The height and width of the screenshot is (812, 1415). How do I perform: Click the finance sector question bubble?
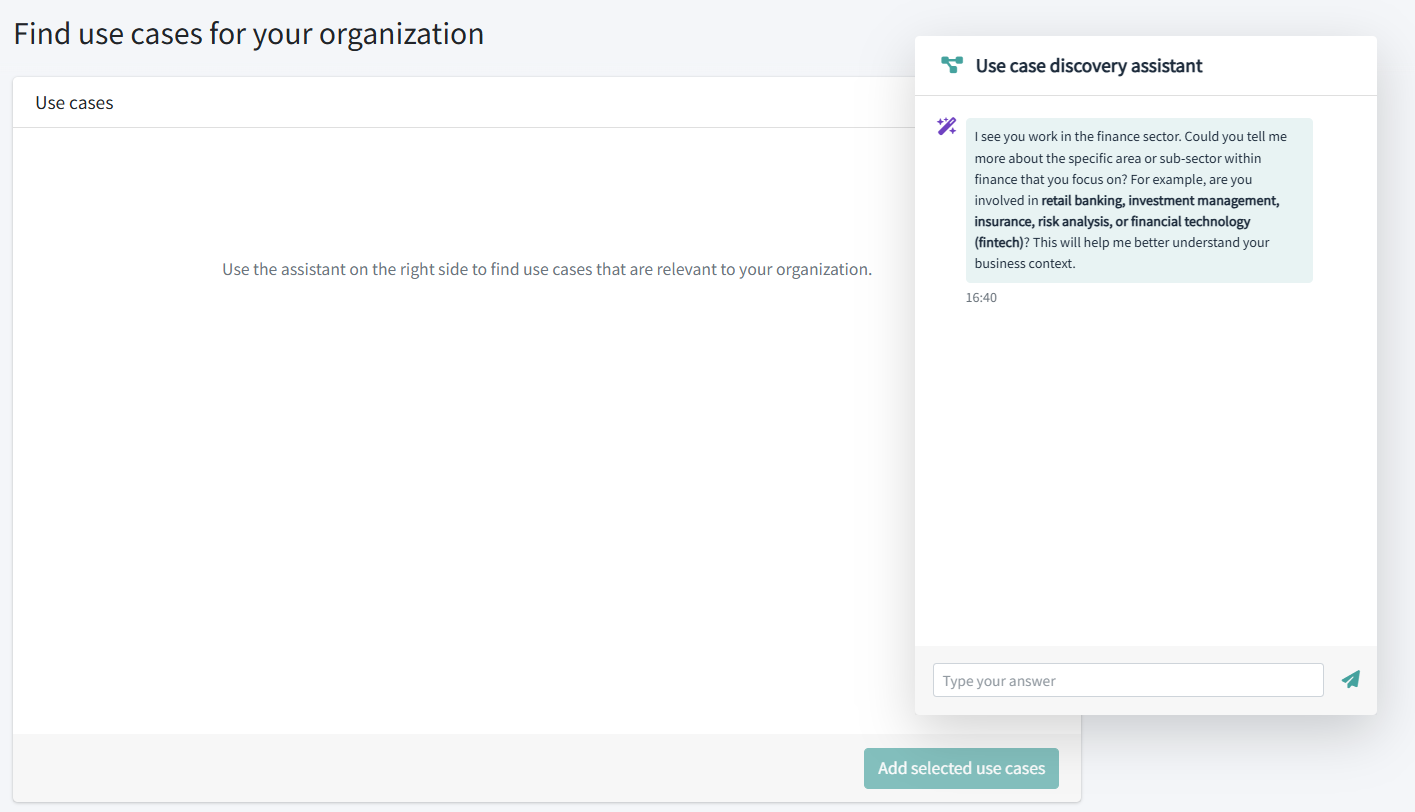pos(1139,199)
